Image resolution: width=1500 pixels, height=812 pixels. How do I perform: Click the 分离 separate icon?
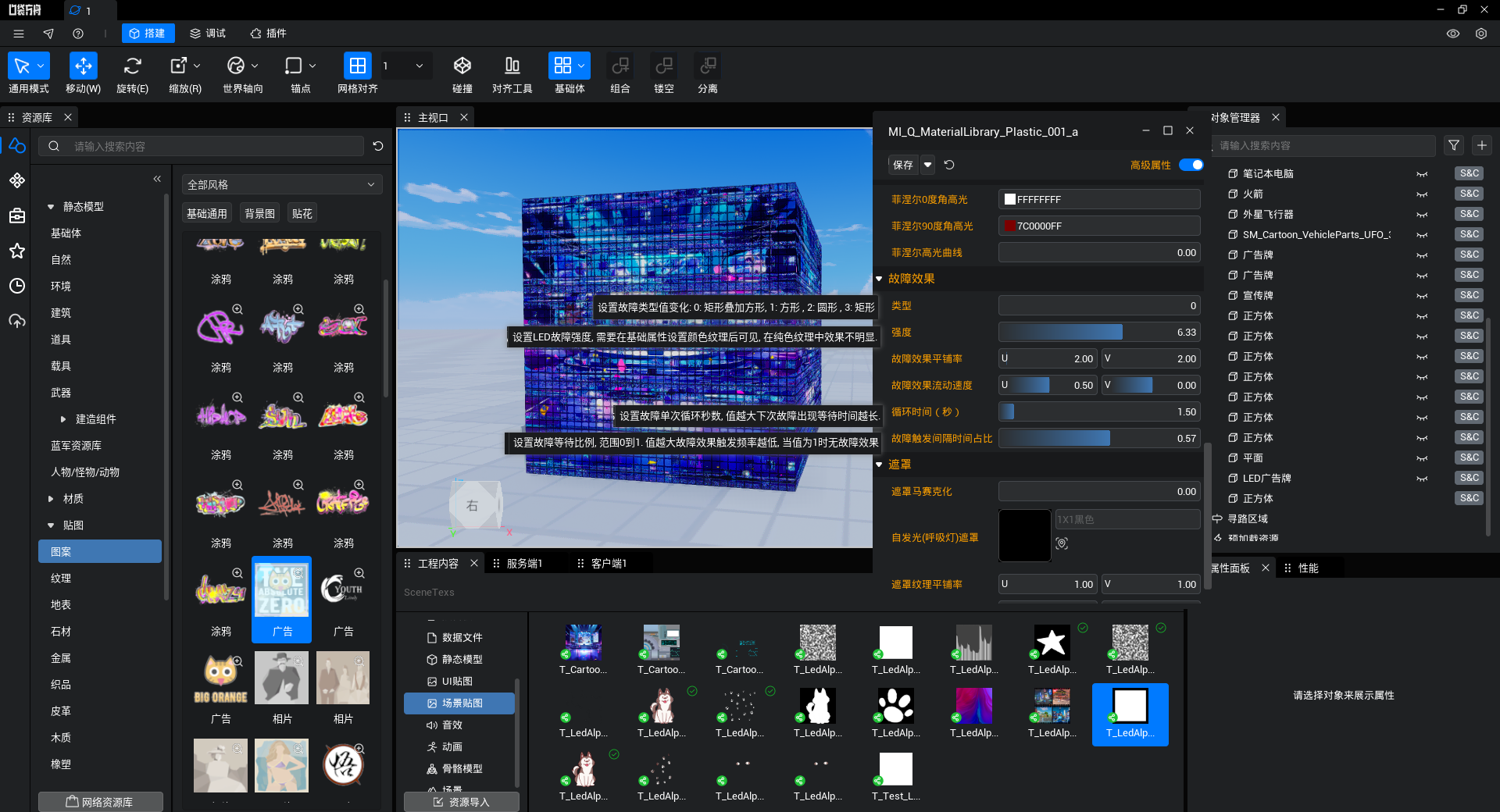pos(708,66)
